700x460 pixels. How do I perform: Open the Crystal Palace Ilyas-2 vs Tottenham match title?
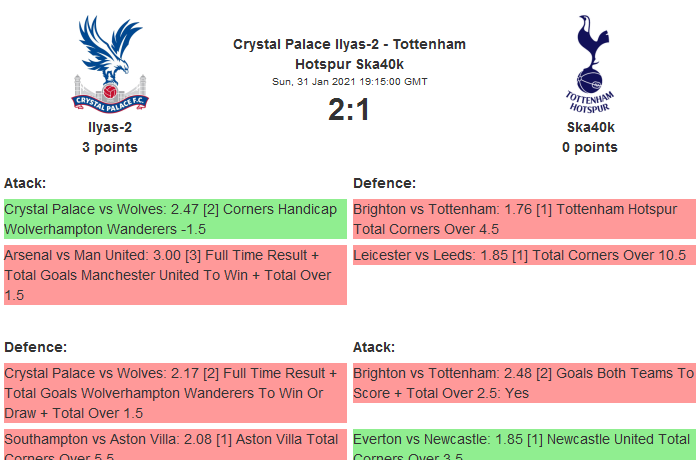pos(349,53)
